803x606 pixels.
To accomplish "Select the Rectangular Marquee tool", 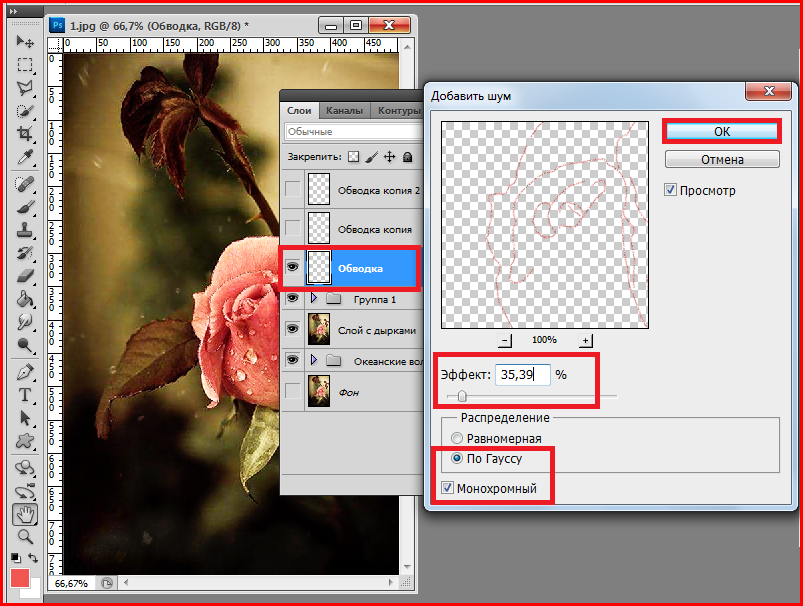I will coord(25,65).
